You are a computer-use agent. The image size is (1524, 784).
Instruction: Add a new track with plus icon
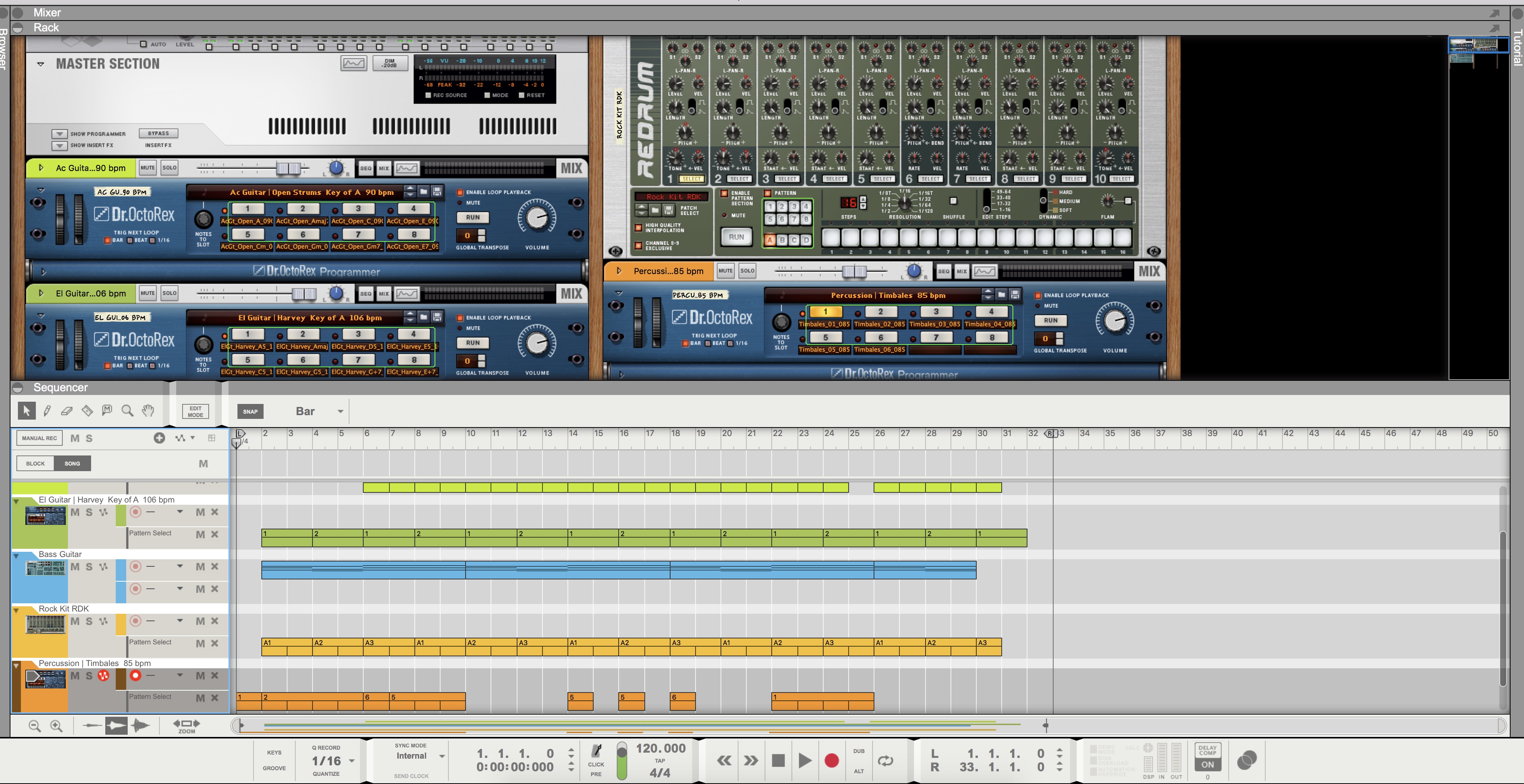(x=159, y=438)
